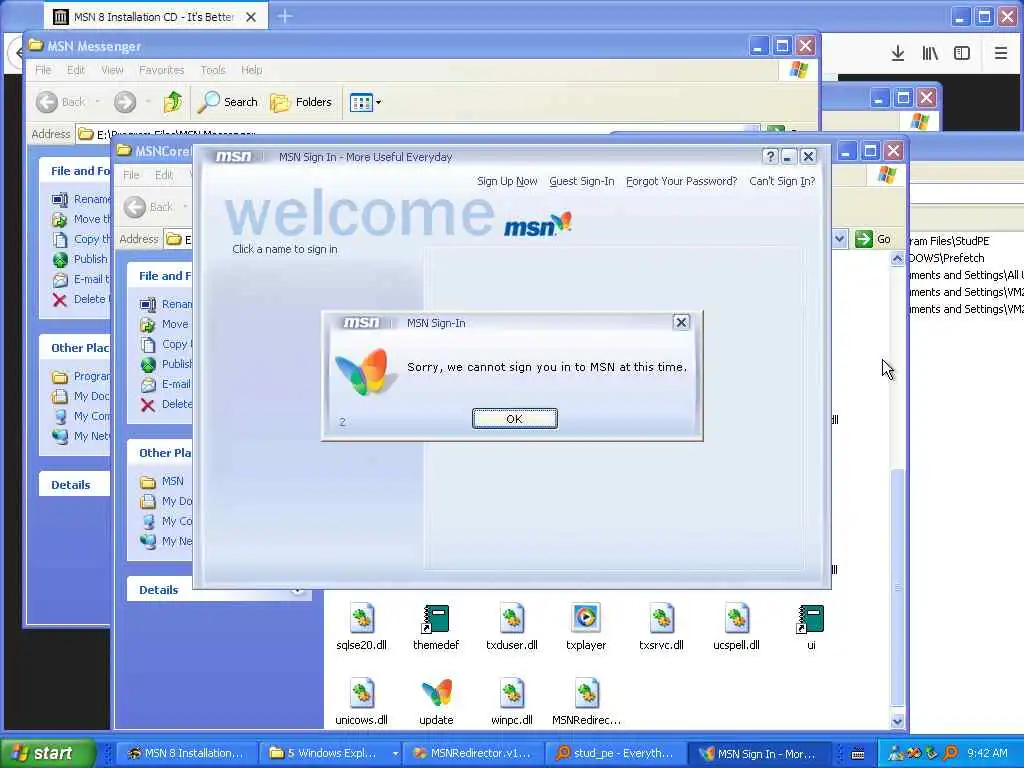This screenshot has height=768, width=1024.
Task: Click the Forward arrow in MSN Messenger window
Action: (x=125, y=102)
